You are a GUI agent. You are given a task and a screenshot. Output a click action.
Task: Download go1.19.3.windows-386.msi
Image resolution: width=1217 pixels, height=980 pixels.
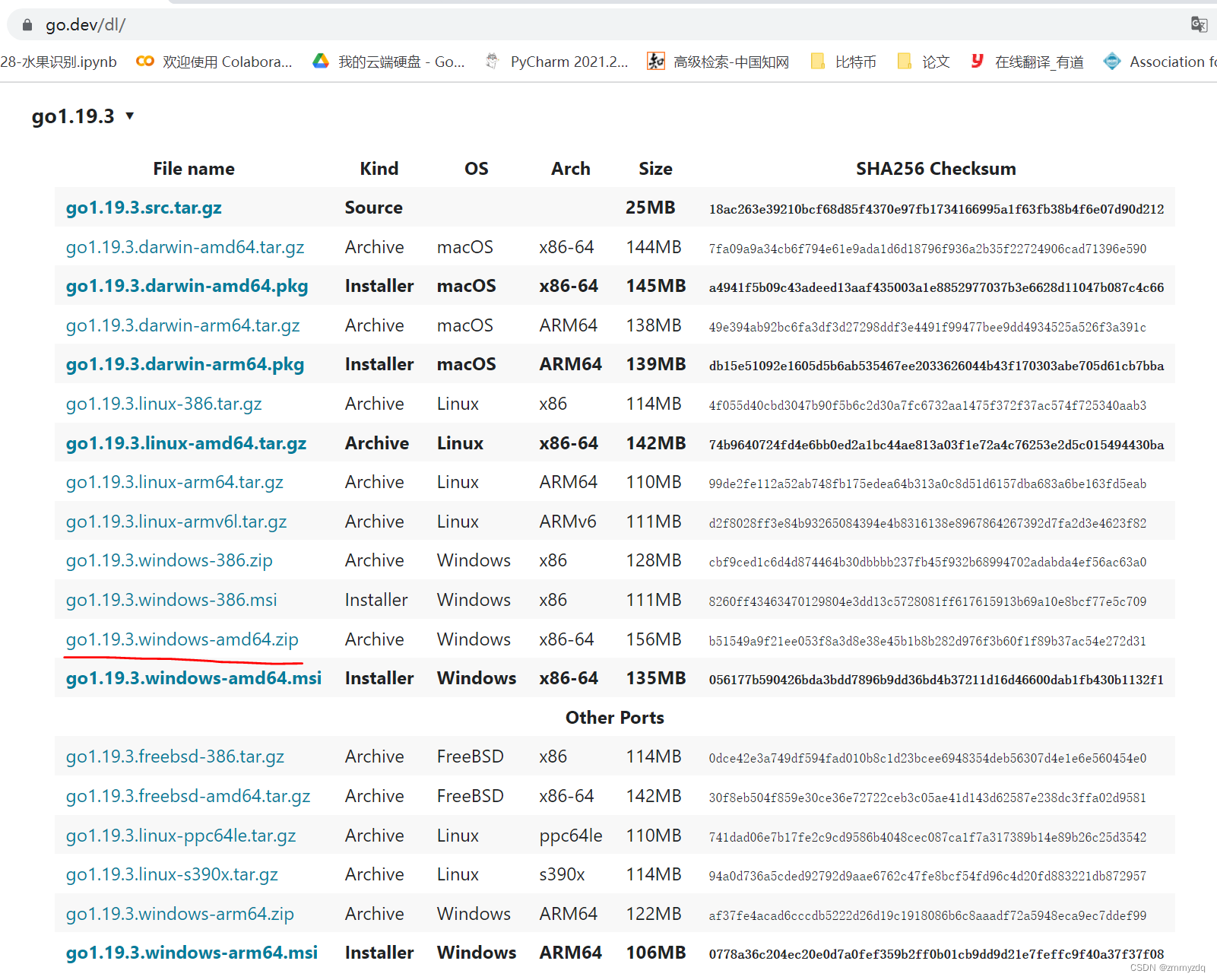click(171, 600)
